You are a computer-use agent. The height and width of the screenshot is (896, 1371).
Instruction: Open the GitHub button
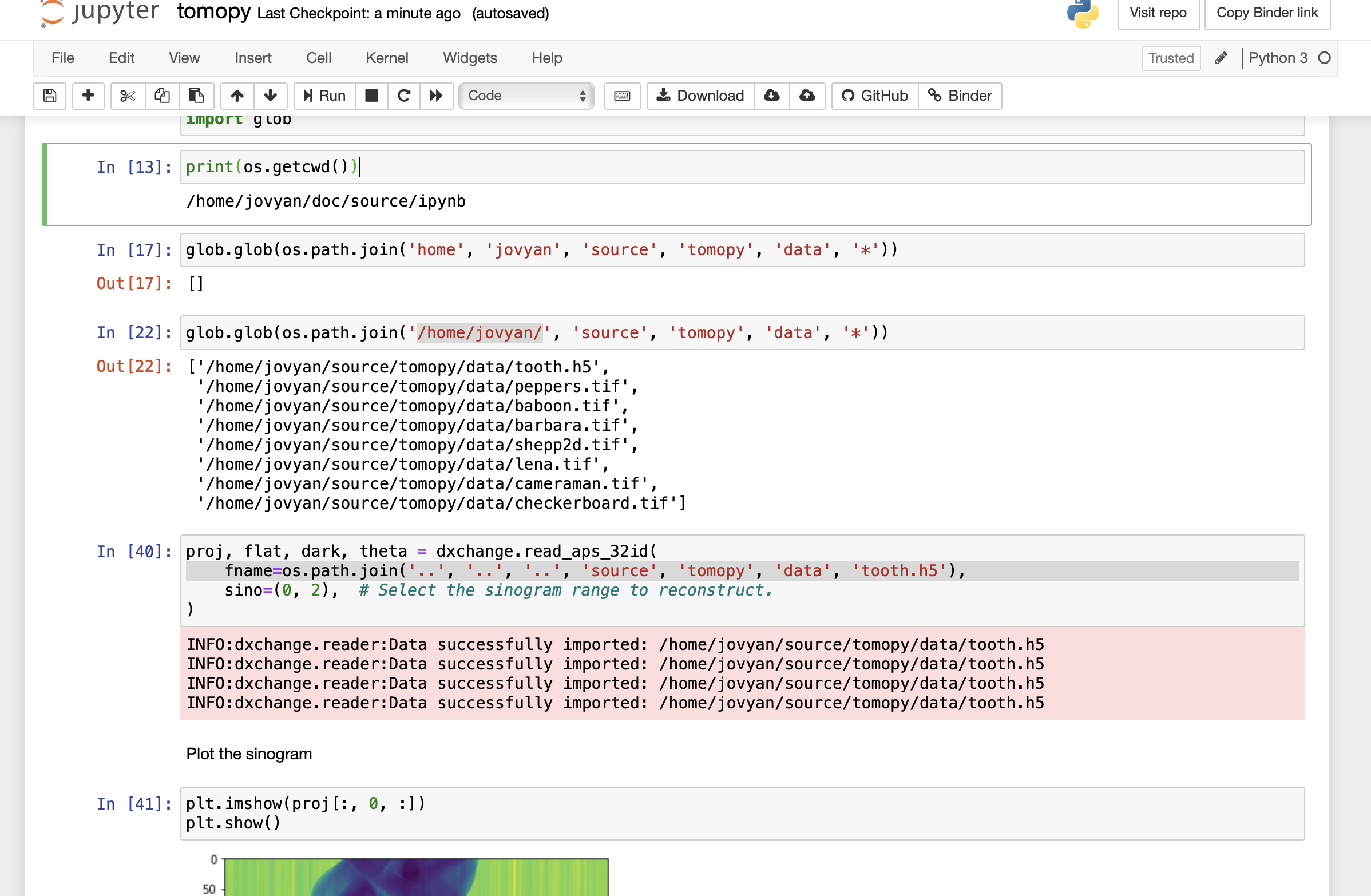(x=874, y=96)
